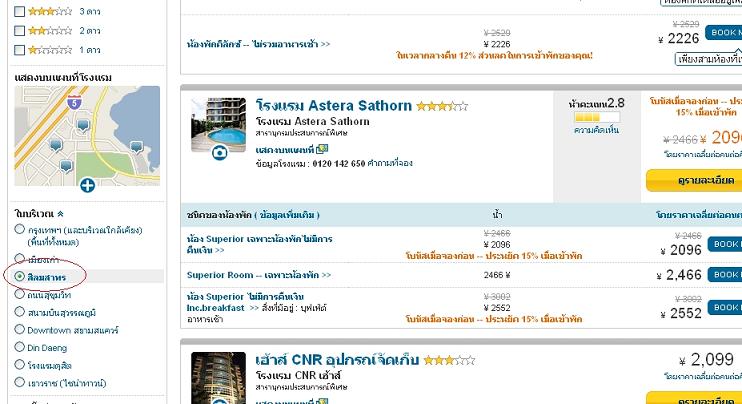
Task: Click the yellow ดูรายละเอียด button for Astera Sathorn
Action: (694, 180)
